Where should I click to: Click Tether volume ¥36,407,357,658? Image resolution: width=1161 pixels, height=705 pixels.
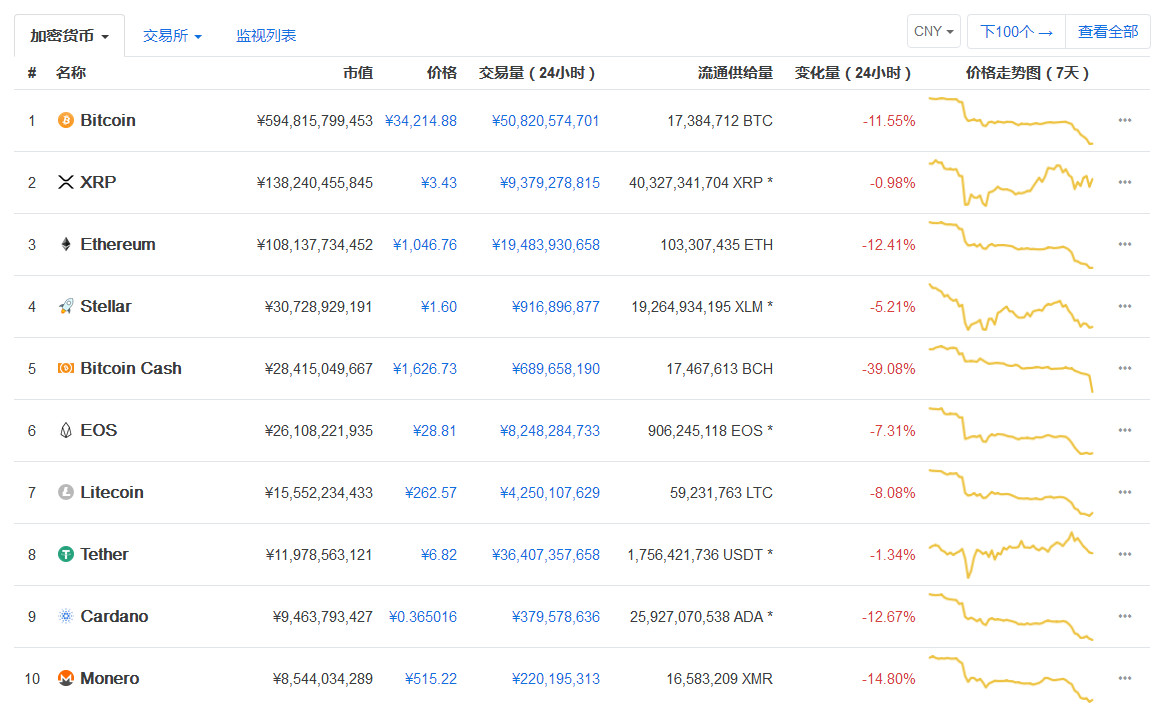pyautogui.click(x=546, y=555)
